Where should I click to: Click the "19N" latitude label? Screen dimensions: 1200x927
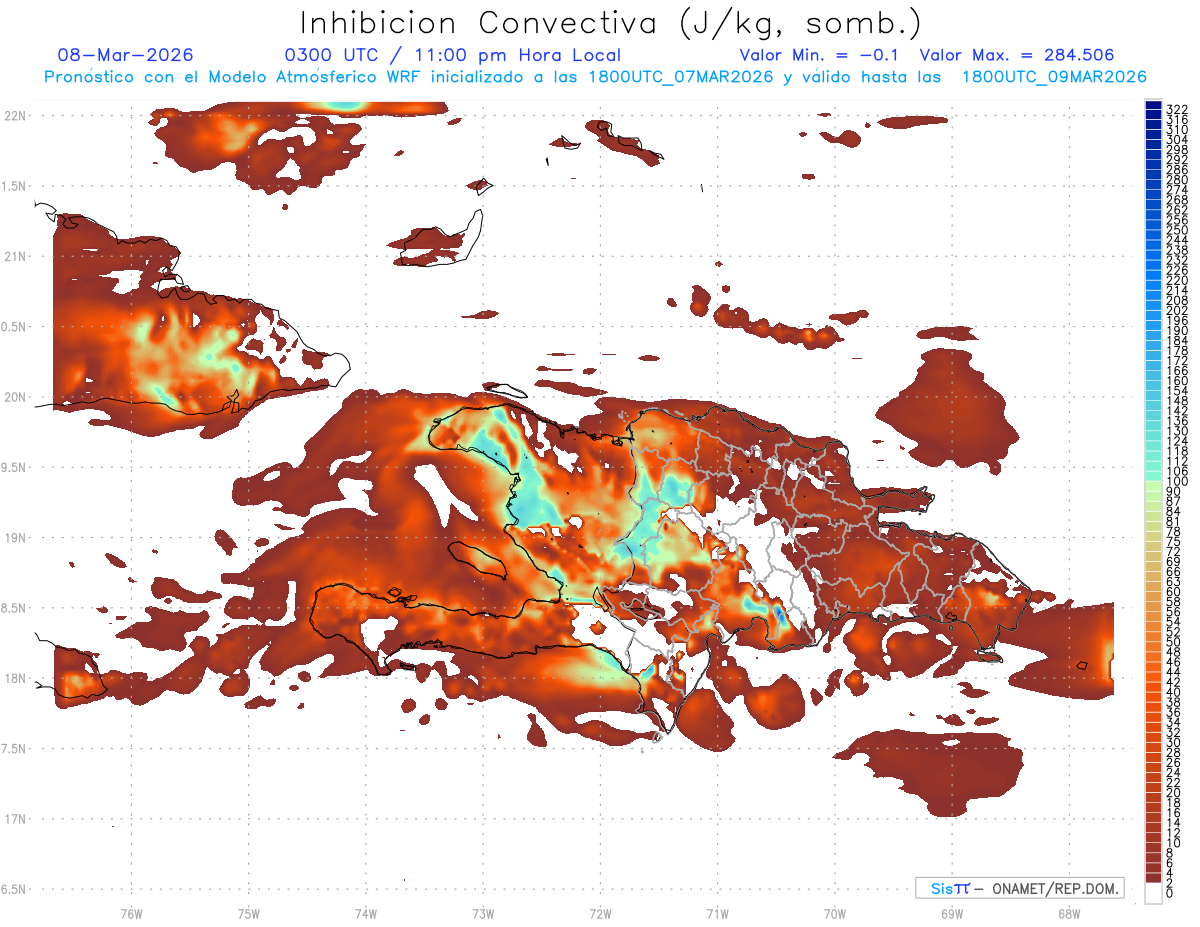(15, 538)
